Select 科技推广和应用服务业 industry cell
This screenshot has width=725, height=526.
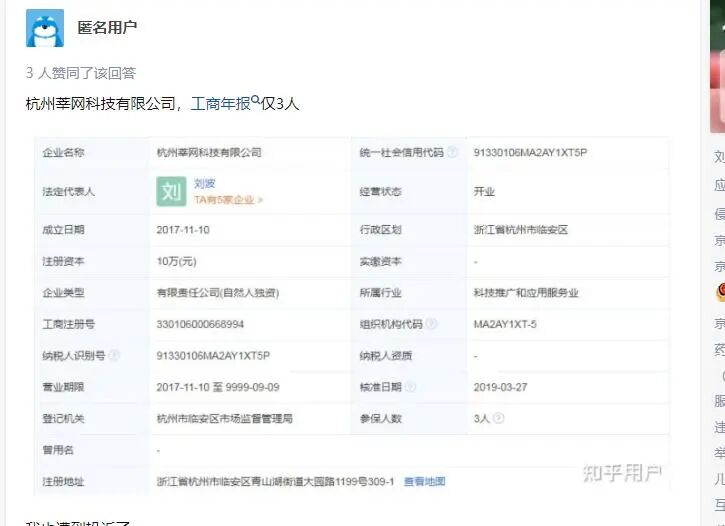(526, 293)
